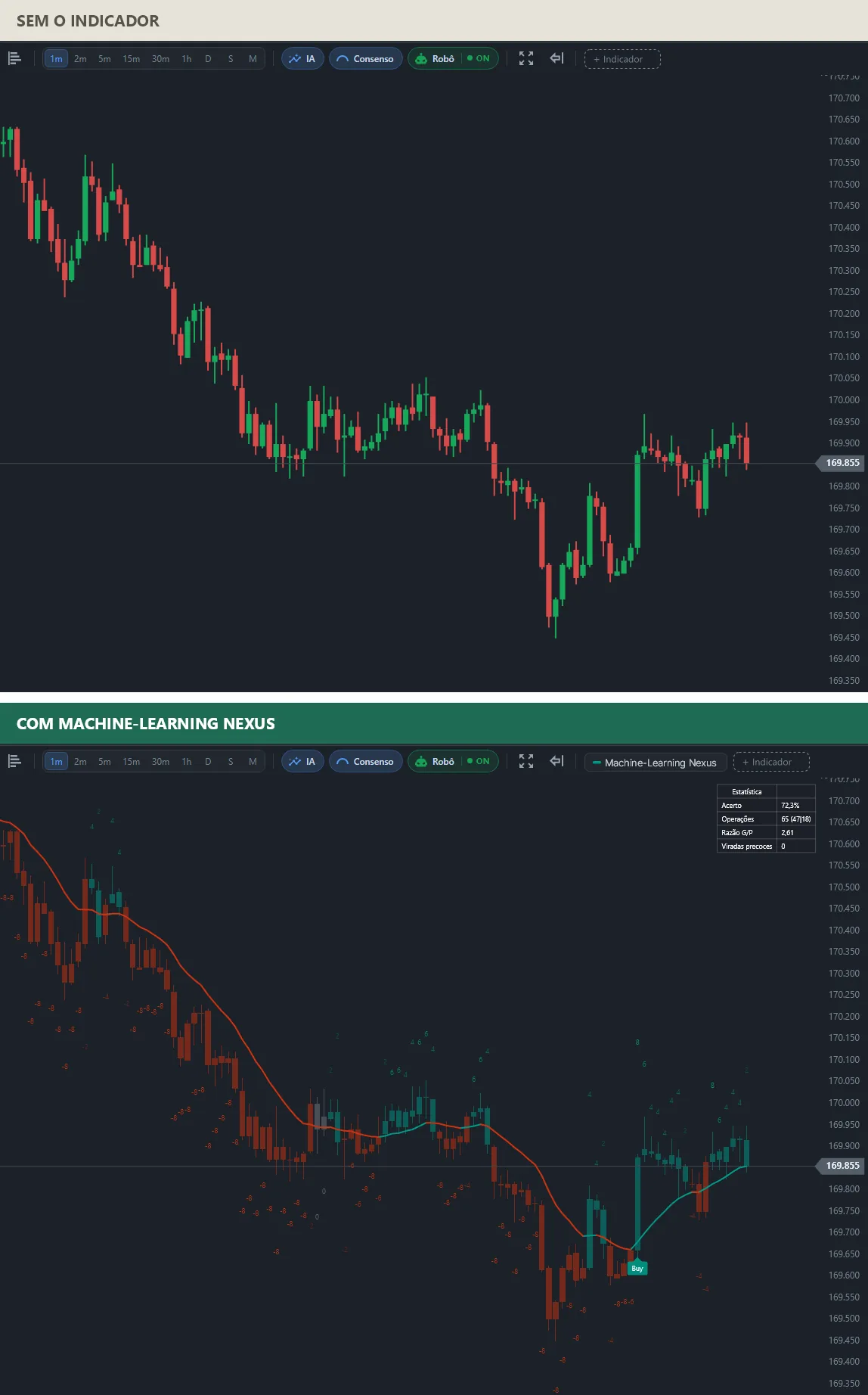
Task: Click 169.855 price label in bottom chart
Action: click(840, 1166)
